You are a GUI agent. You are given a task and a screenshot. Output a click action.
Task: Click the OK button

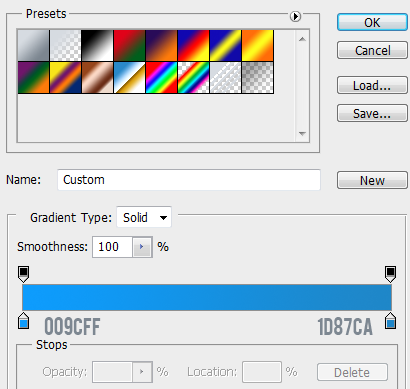click(372, 22)
